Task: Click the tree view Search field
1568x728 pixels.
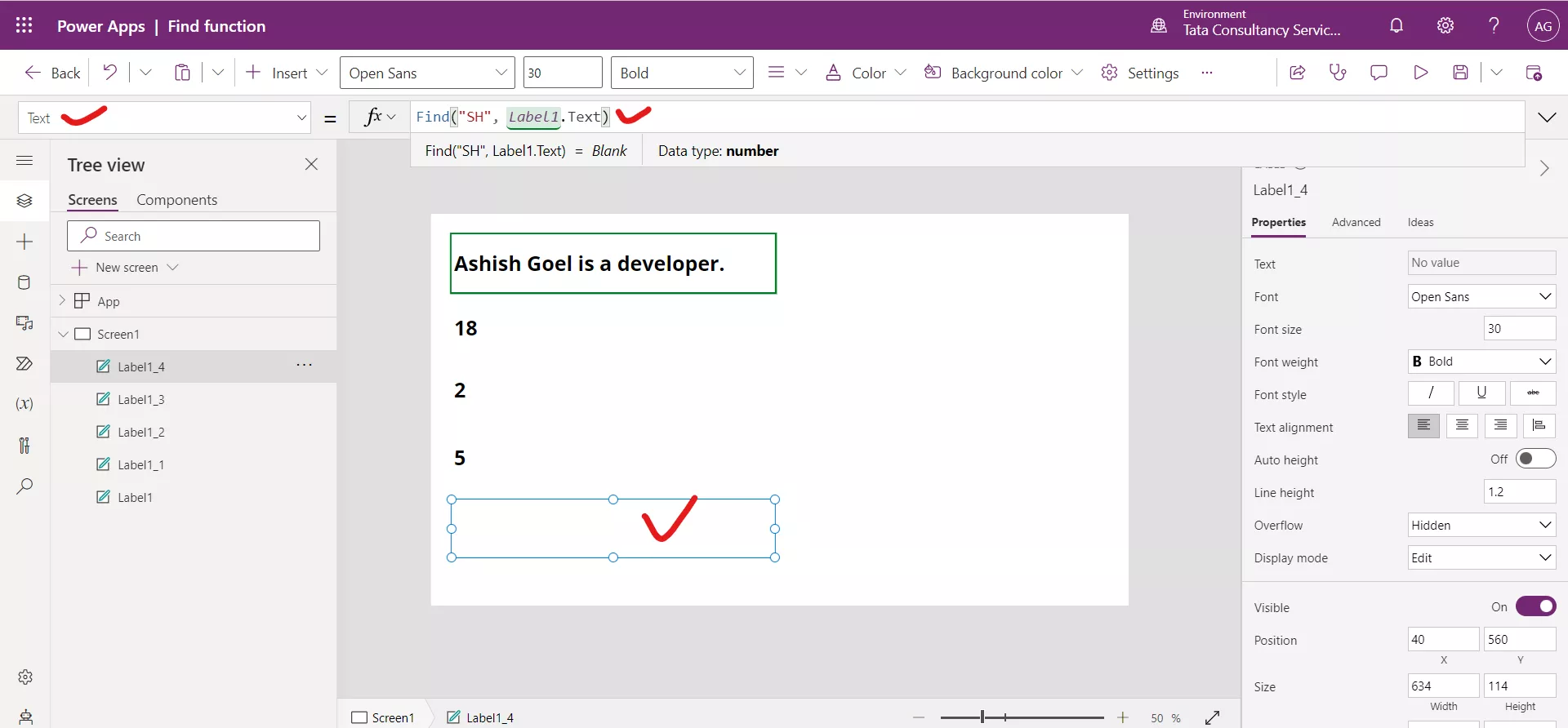Action: point(194,236)
